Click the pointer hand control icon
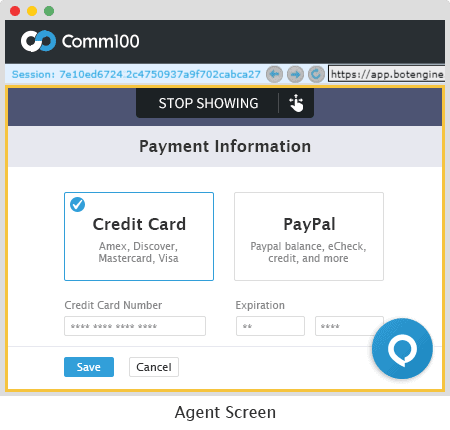This screenshot has height=430, width=450. click(x=296, y=103)
